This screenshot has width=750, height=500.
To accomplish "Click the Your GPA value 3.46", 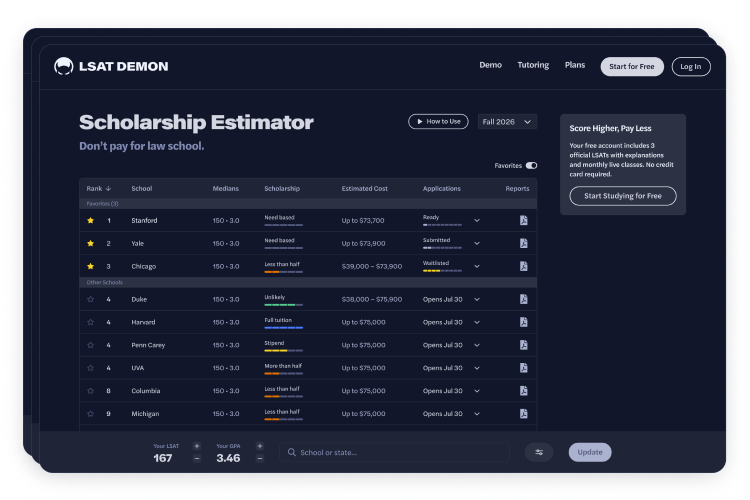I will pos(228,458).
